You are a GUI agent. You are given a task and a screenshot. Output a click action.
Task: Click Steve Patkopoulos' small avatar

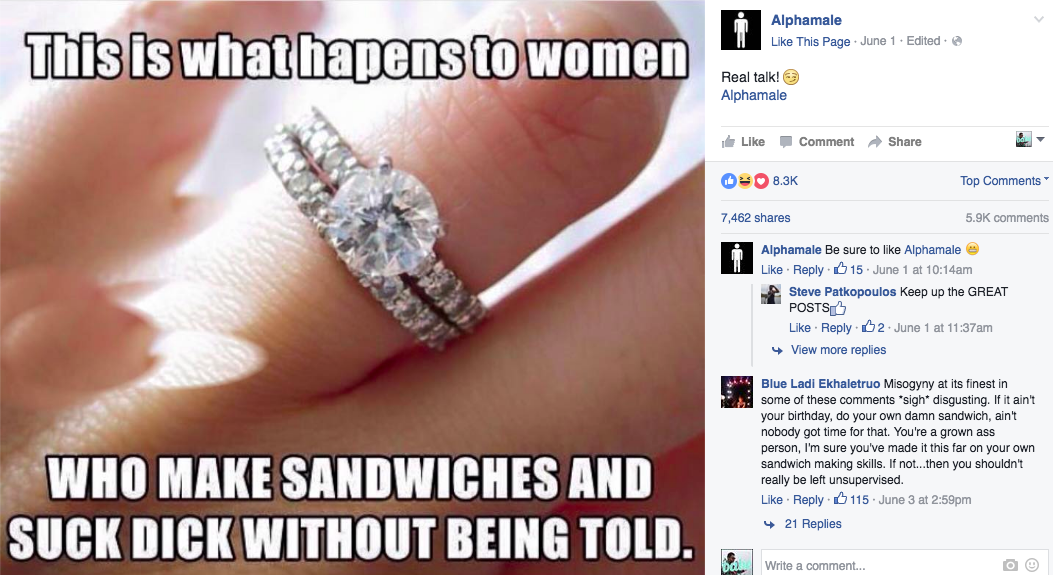pos(771,294)
